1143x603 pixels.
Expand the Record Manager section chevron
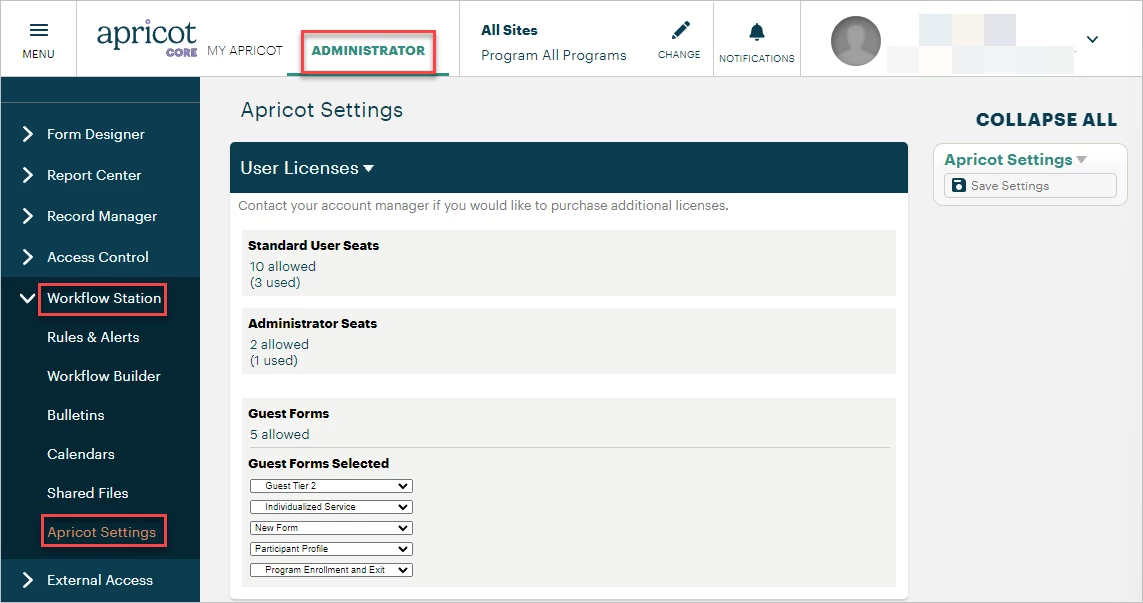[28, 216]
